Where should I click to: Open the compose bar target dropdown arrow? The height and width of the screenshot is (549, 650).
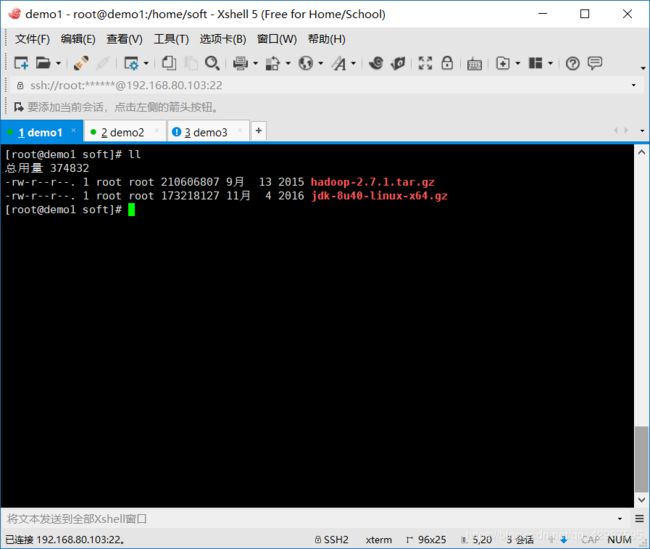620,518
